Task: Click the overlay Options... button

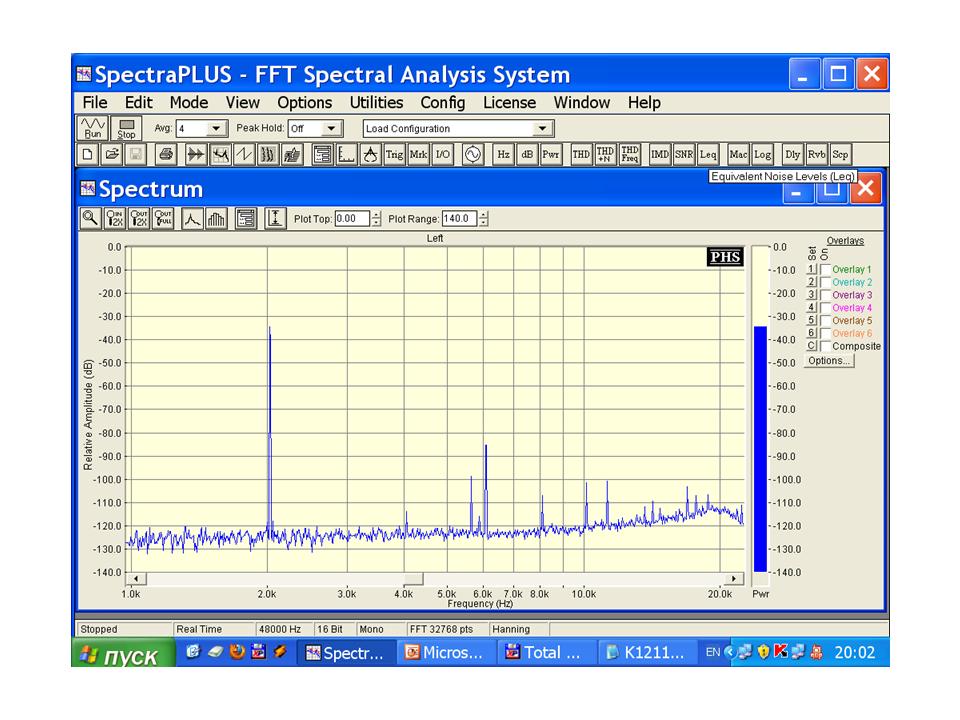Action: coord(829,361)
